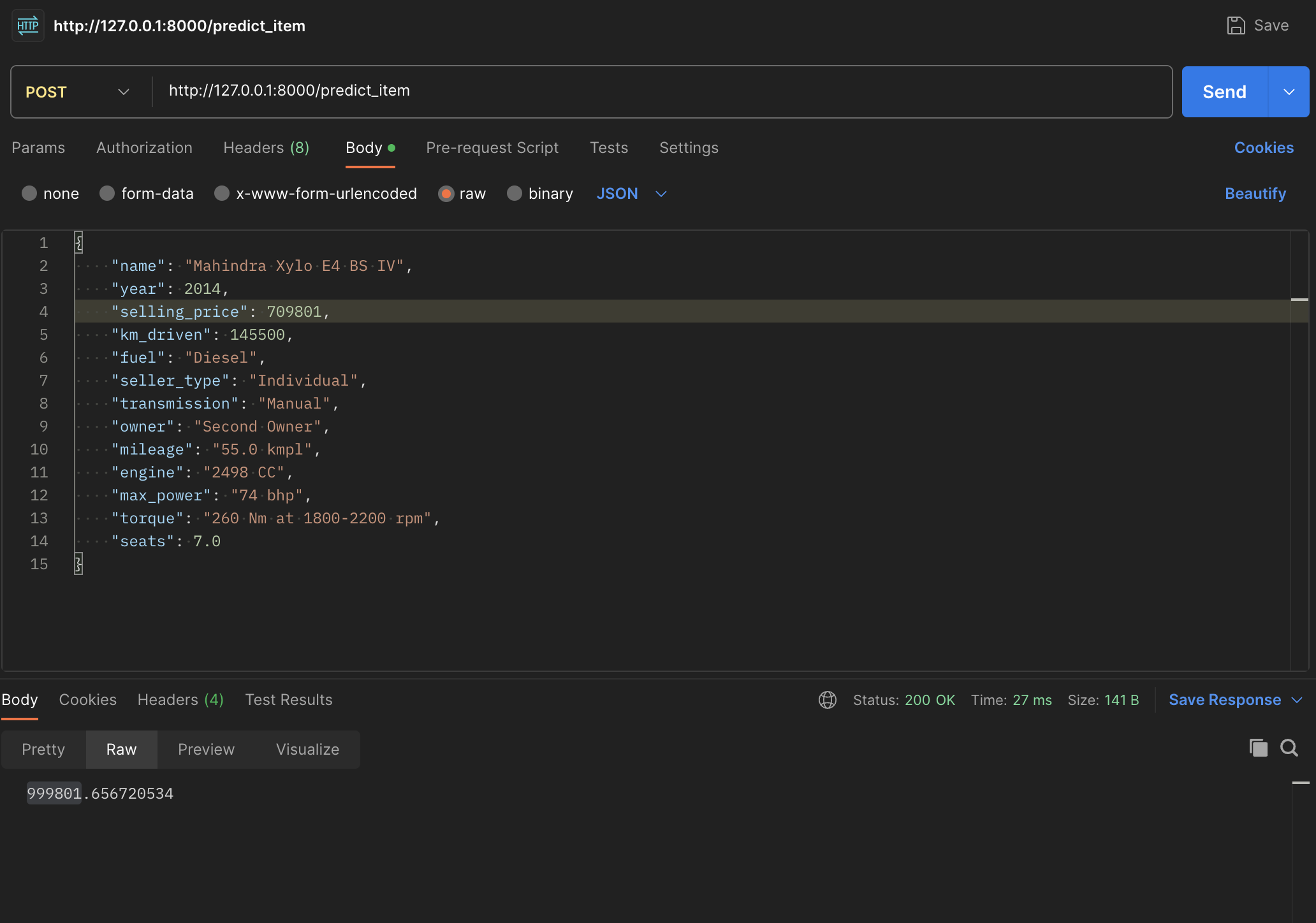The height and width of the screenshot is (923, 1316).
Task: Click the "km_driven": 145500 line
Action: pyautogui.click(x=682, y=335)
